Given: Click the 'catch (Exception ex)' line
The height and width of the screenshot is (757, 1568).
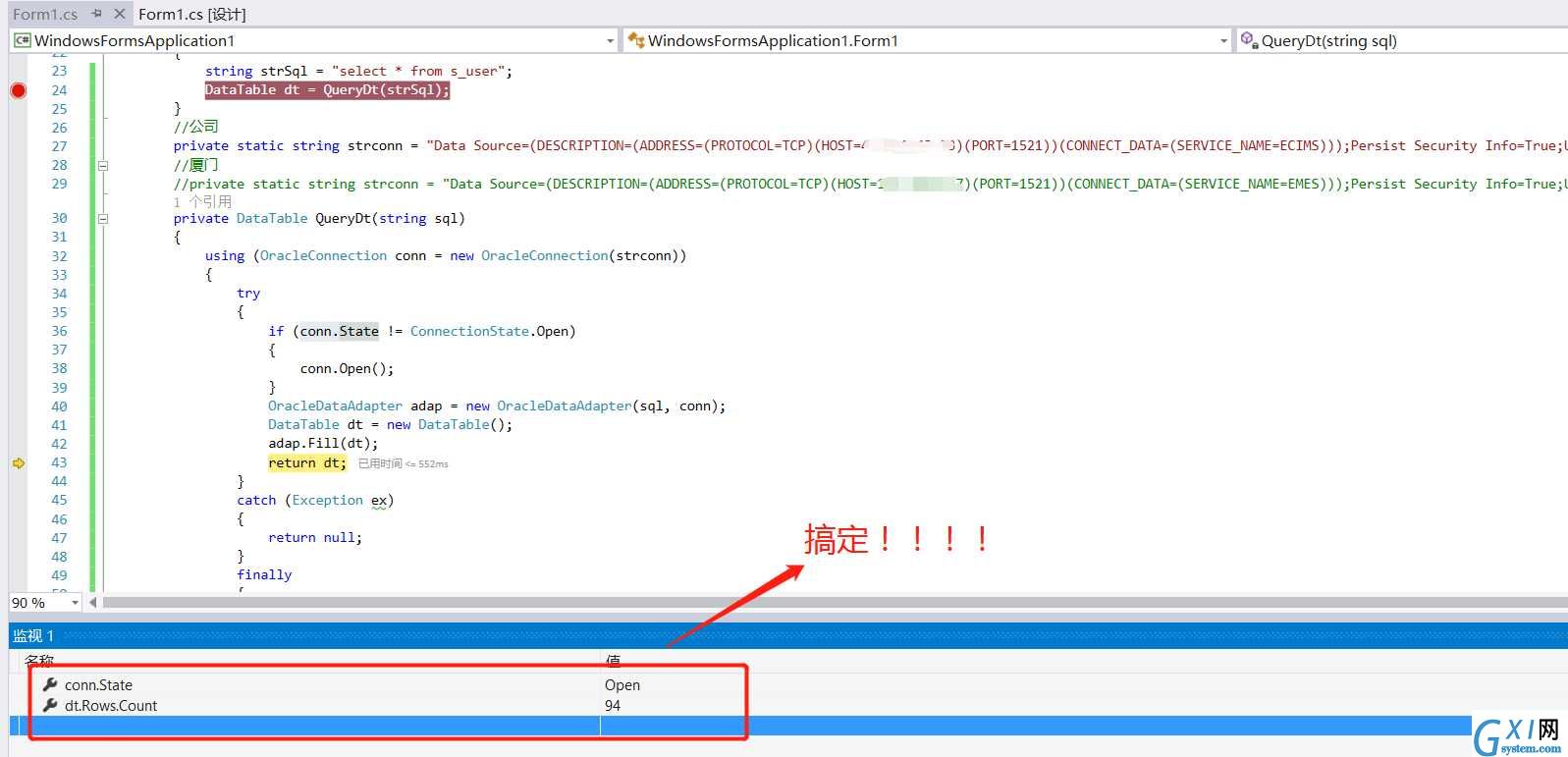Looking at the screenshot, I should click(x=315, y=501).
